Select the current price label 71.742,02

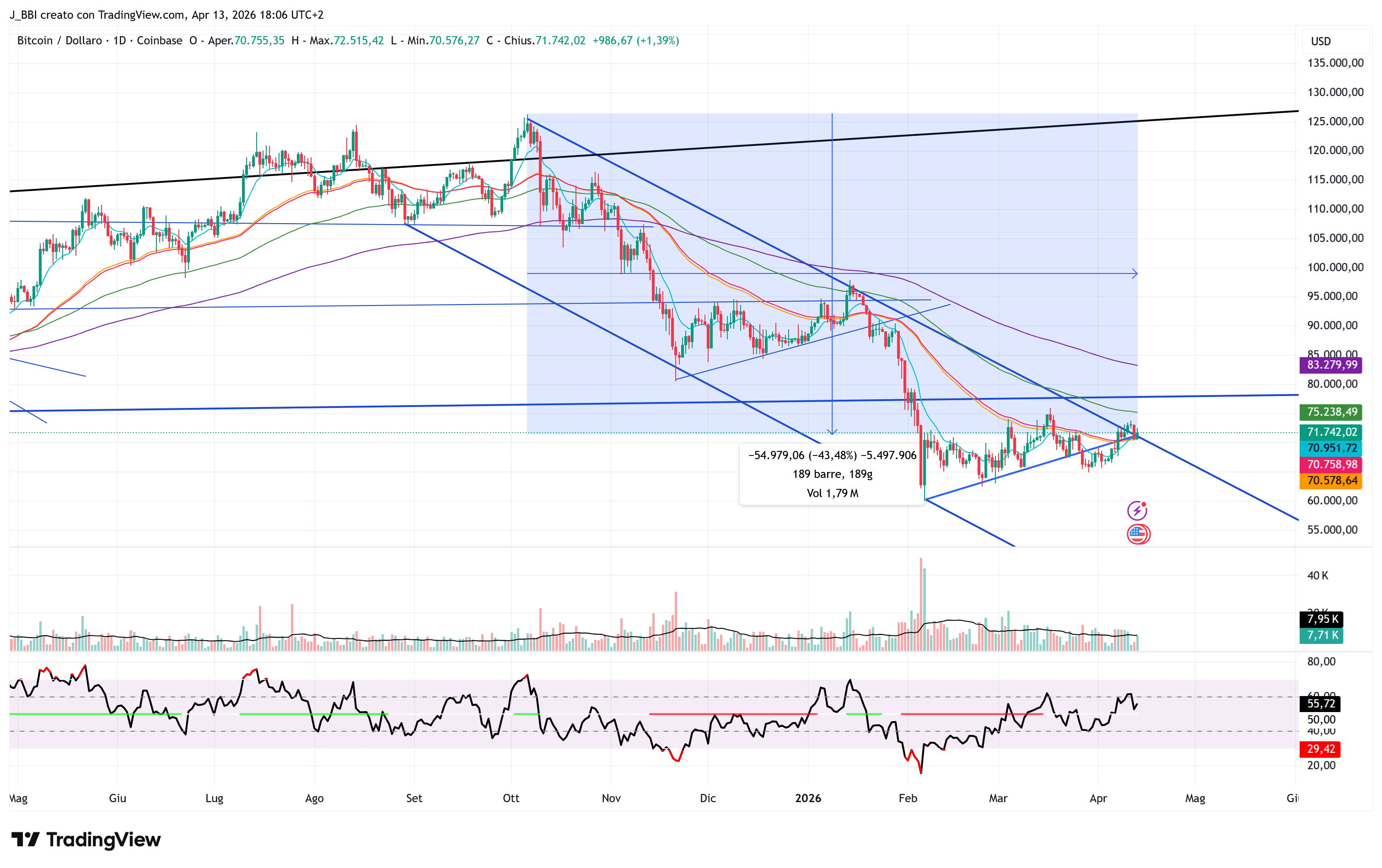[1332, 432]
